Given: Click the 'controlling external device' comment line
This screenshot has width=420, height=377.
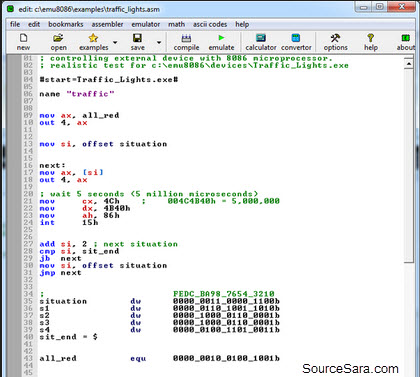Looking at the screenshot, I should coord(186,58).
